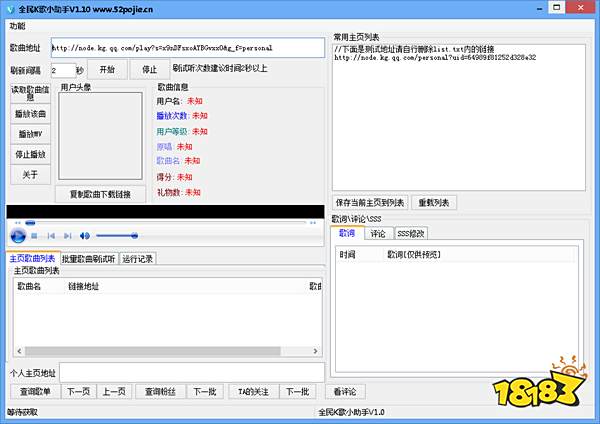This screenshot has width=600, height=424.
Task: Skip to previous track in player
Action: point(50,235)
